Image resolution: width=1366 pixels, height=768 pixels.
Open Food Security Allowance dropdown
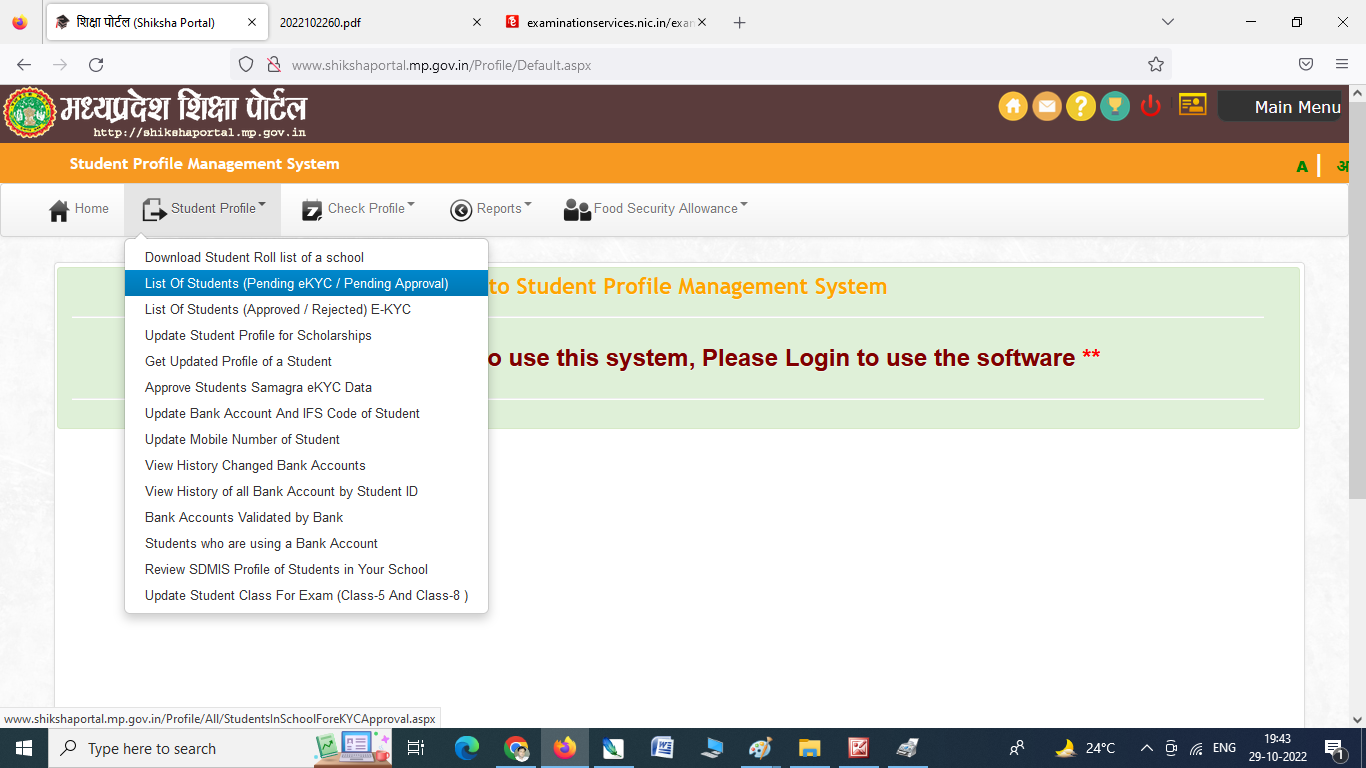tap(656, 209)
